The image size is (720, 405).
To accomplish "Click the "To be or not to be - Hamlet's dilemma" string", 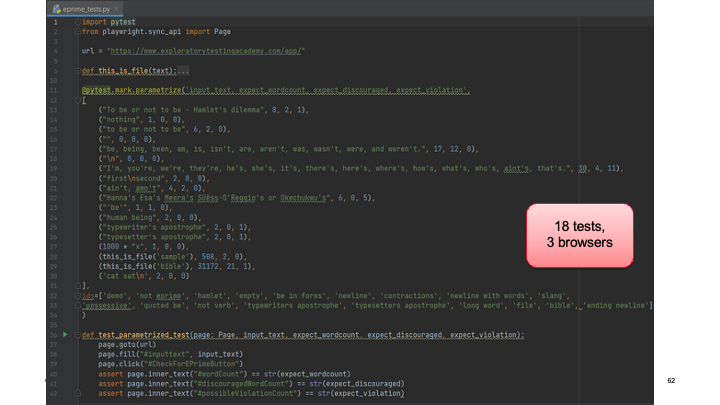I will point(183,110).
